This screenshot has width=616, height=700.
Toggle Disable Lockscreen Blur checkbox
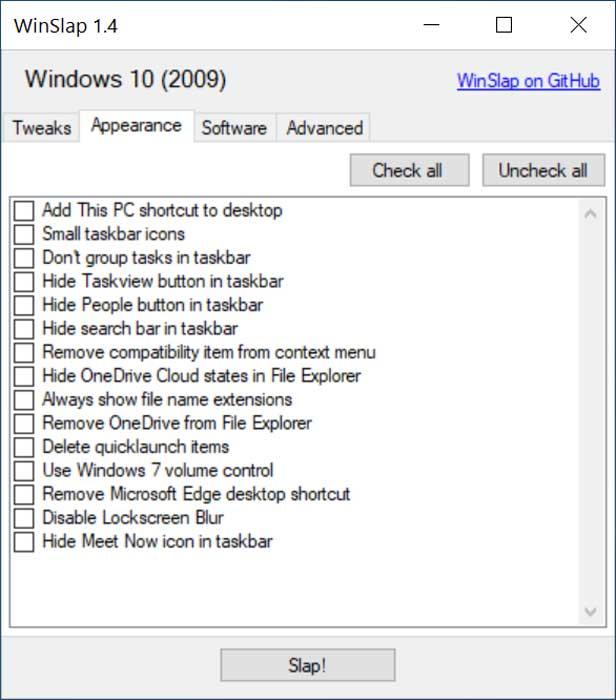point(24,518)
